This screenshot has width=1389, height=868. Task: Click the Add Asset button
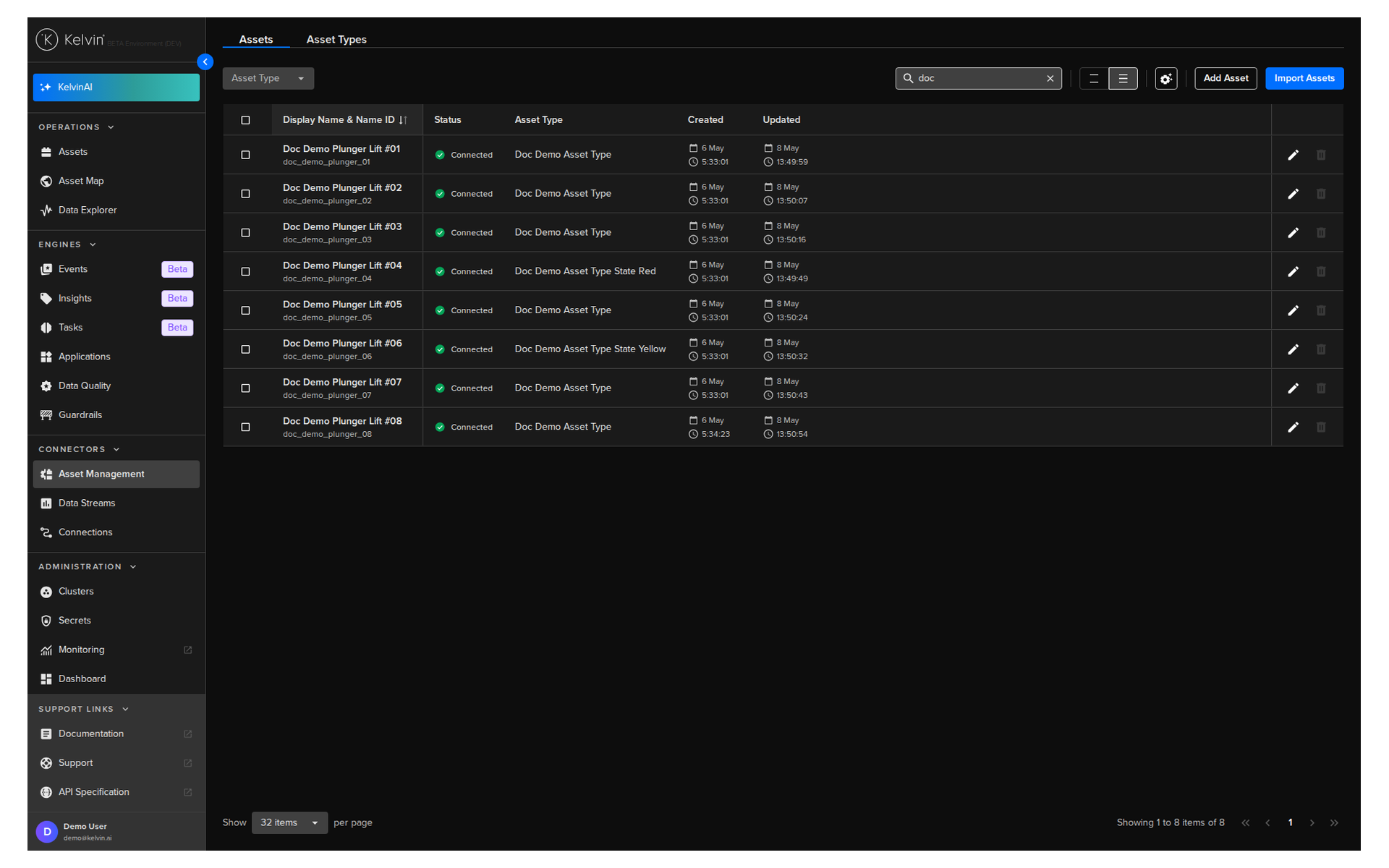(1226, 79)
